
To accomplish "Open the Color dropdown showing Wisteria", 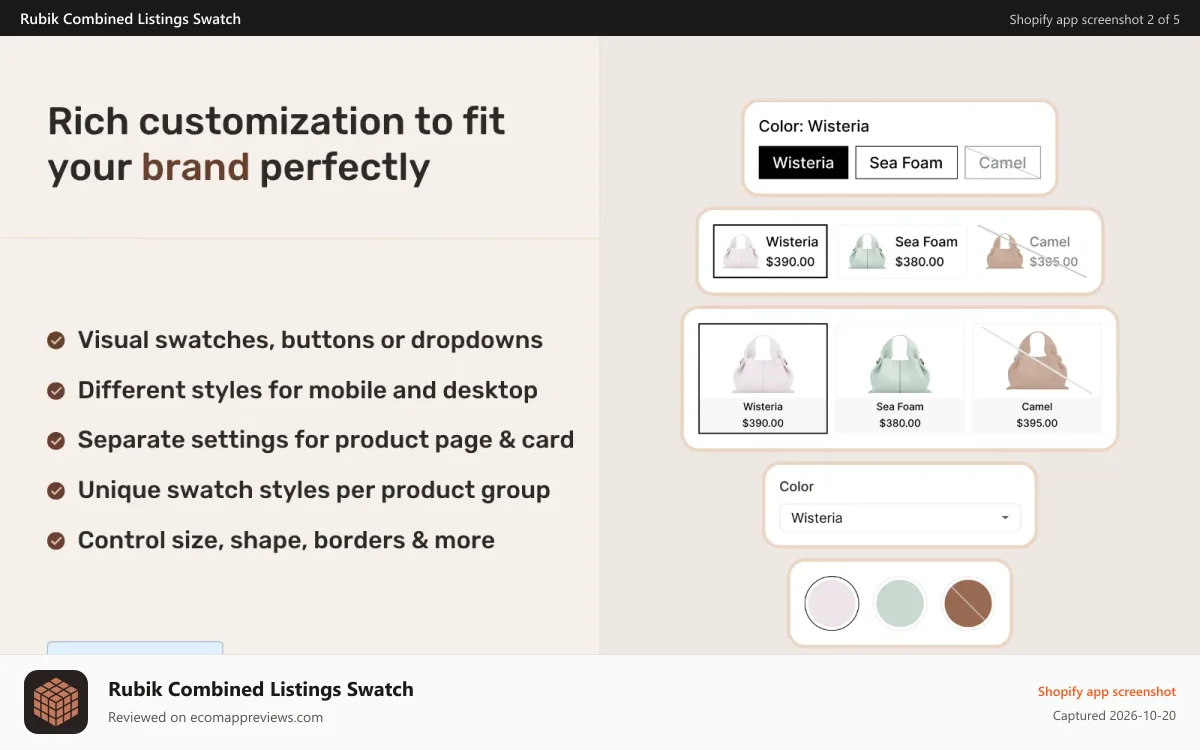I will pos(900,518).
